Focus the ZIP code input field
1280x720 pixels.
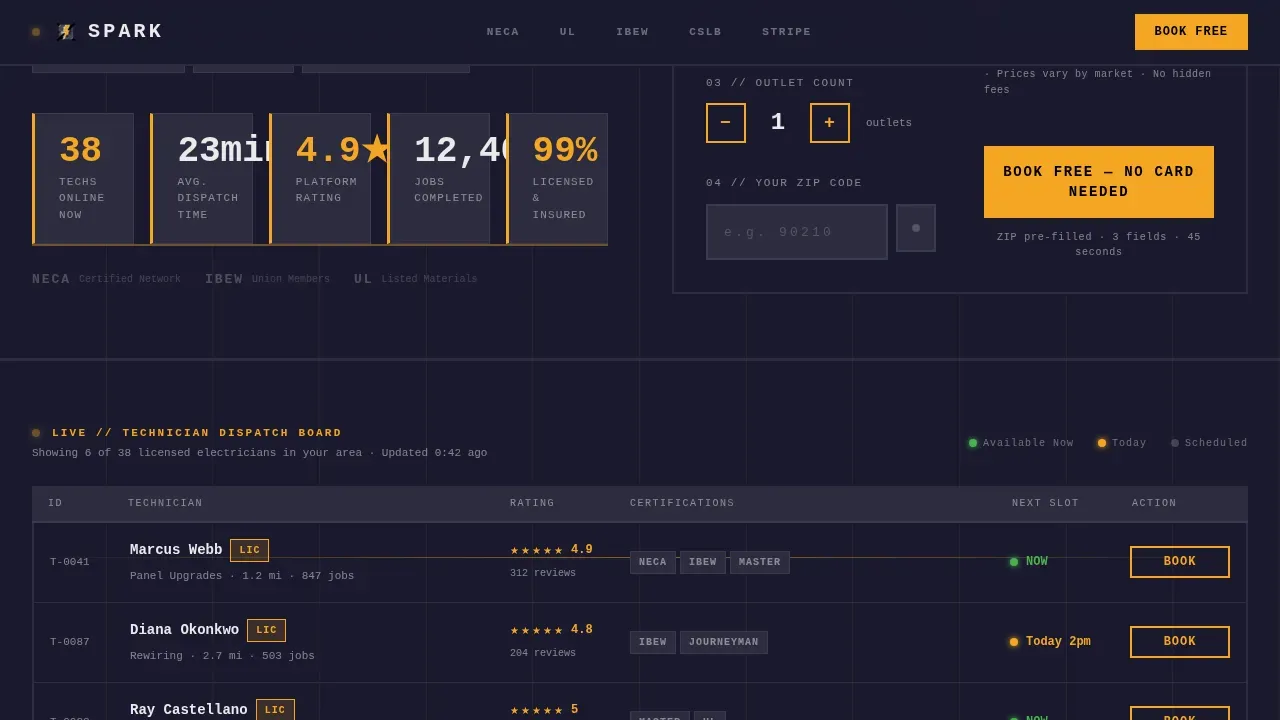797,232
